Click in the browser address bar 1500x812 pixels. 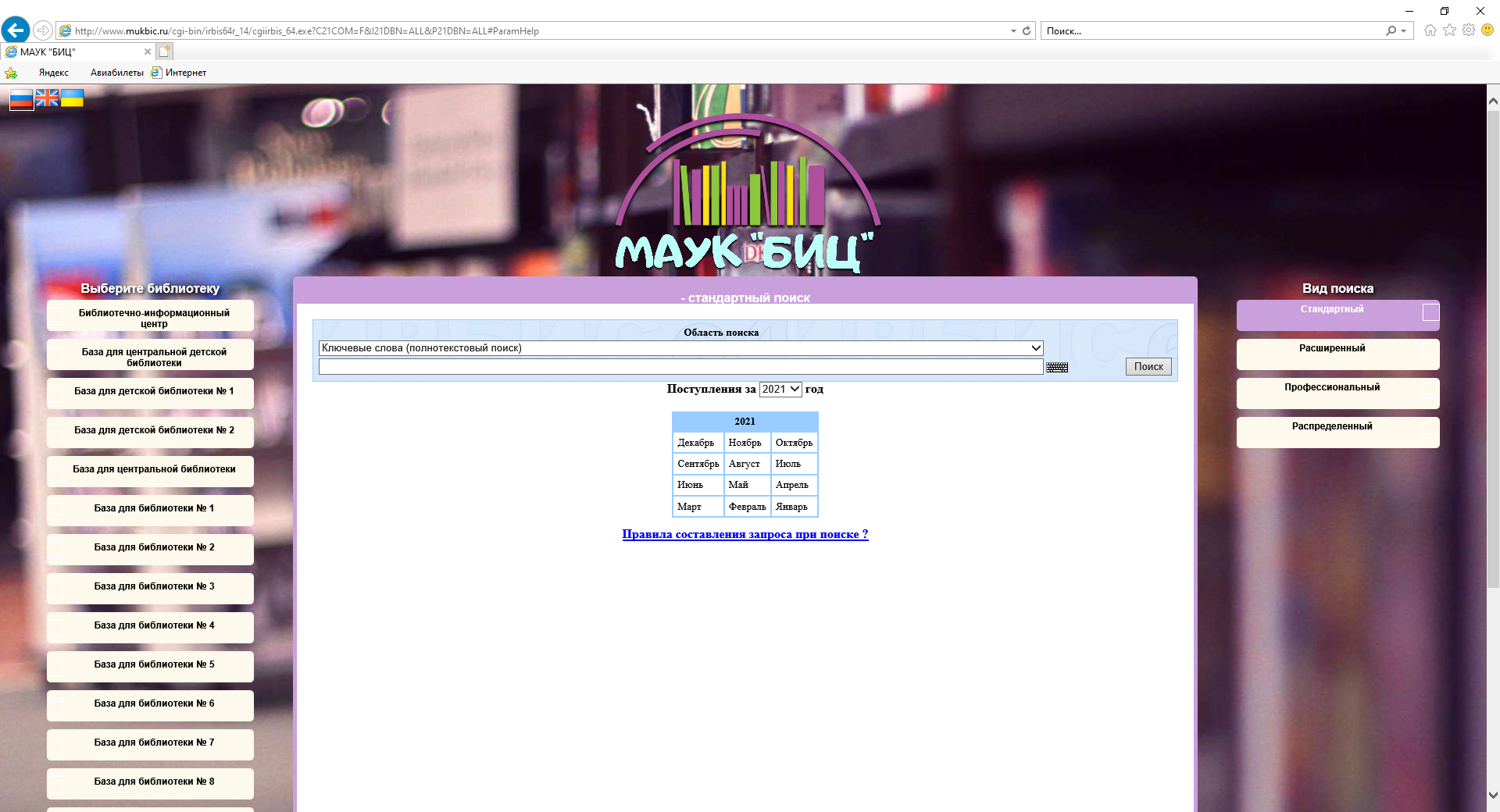(539, 31)
